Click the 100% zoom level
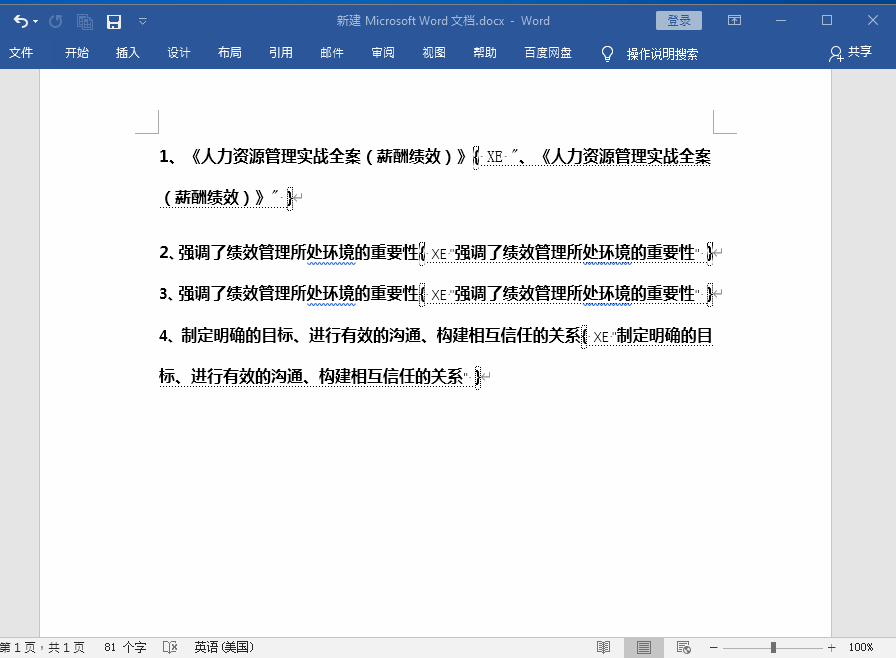 coord(861,647)
